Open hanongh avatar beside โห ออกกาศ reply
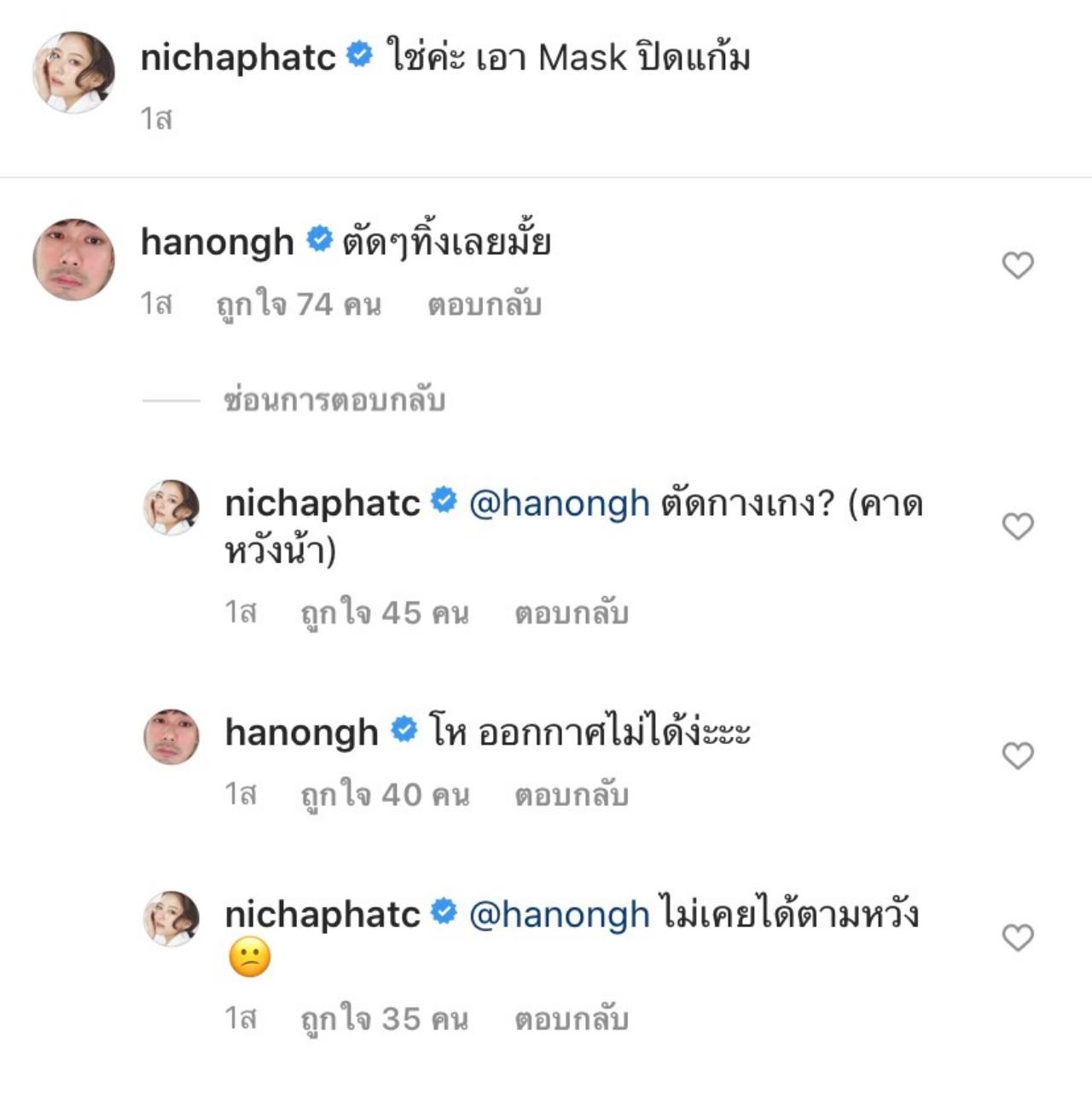Screen dimensions: 1092x1097 (x=171, y=736)
